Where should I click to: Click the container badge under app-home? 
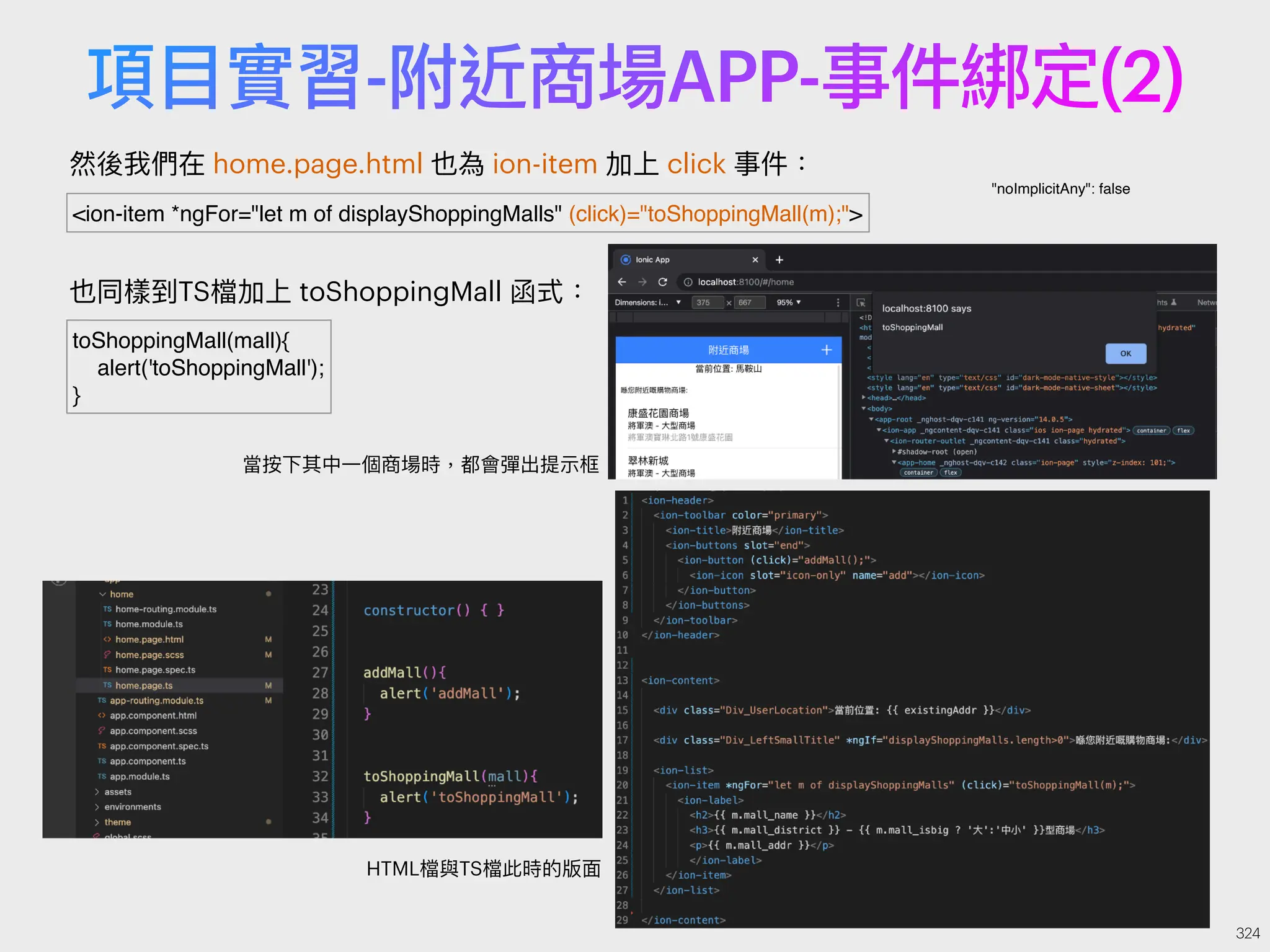918,472
